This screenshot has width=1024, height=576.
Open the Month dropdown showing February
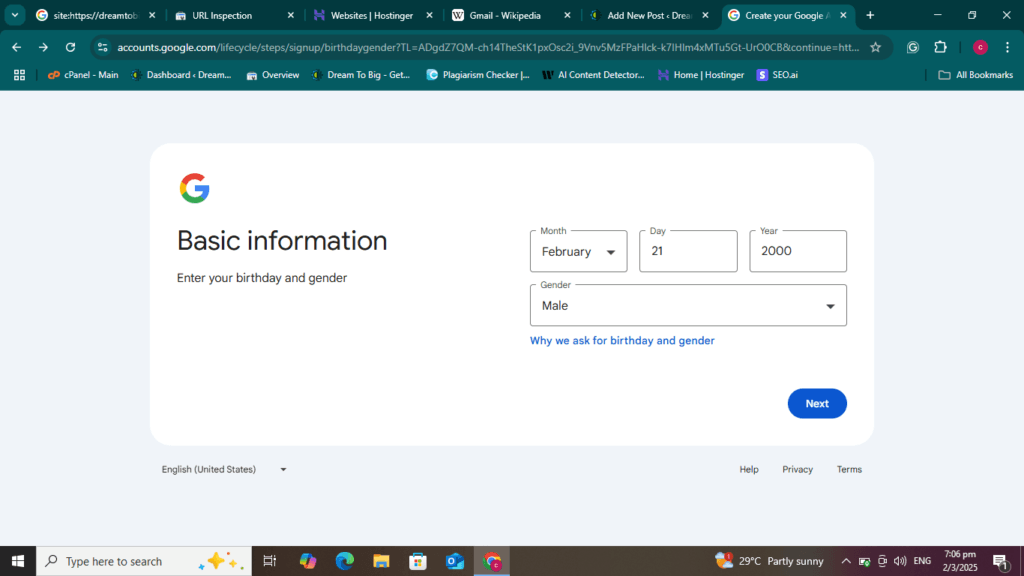579,251
